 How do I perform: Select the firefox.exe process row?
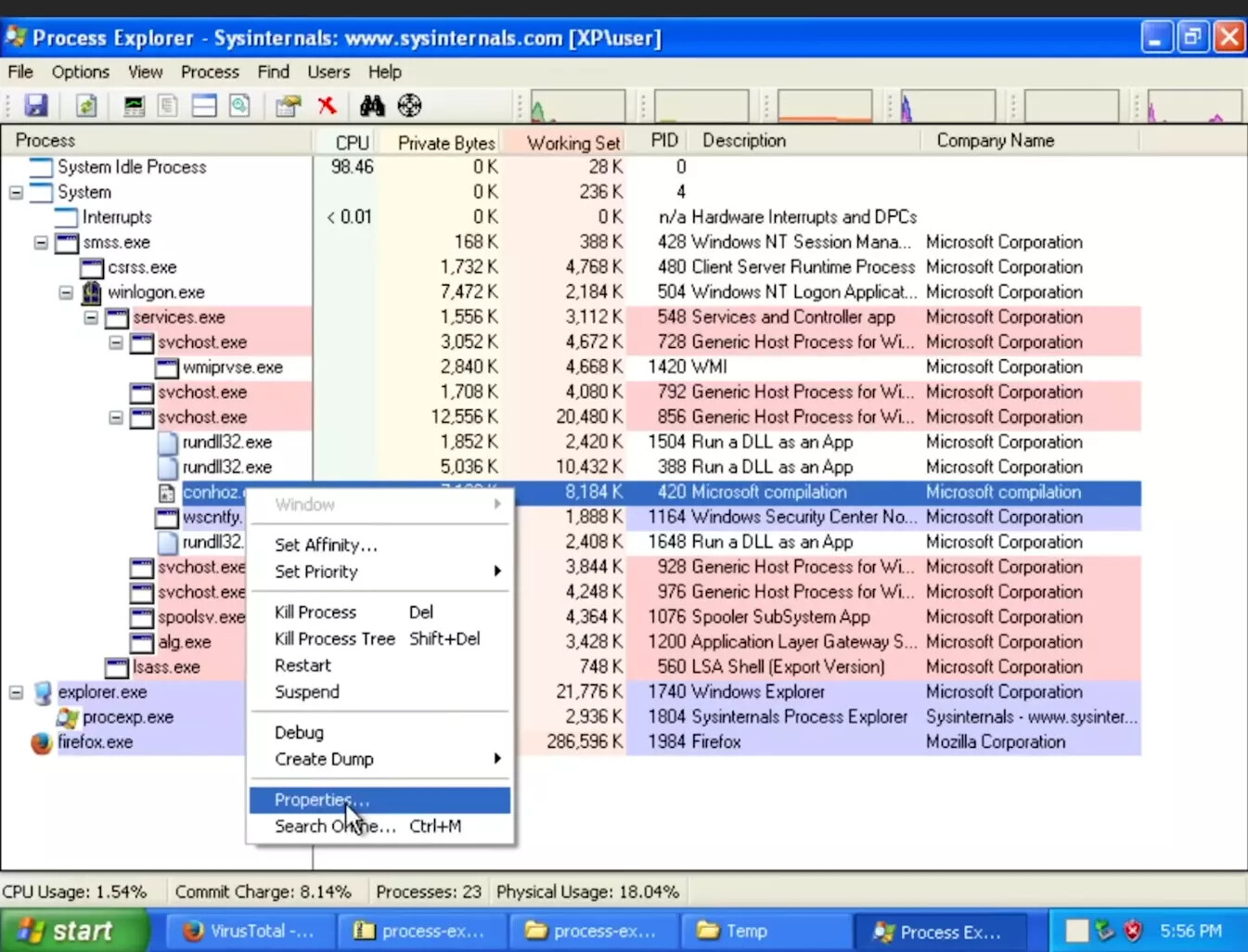pyautogui.click(x=95, y=742)
